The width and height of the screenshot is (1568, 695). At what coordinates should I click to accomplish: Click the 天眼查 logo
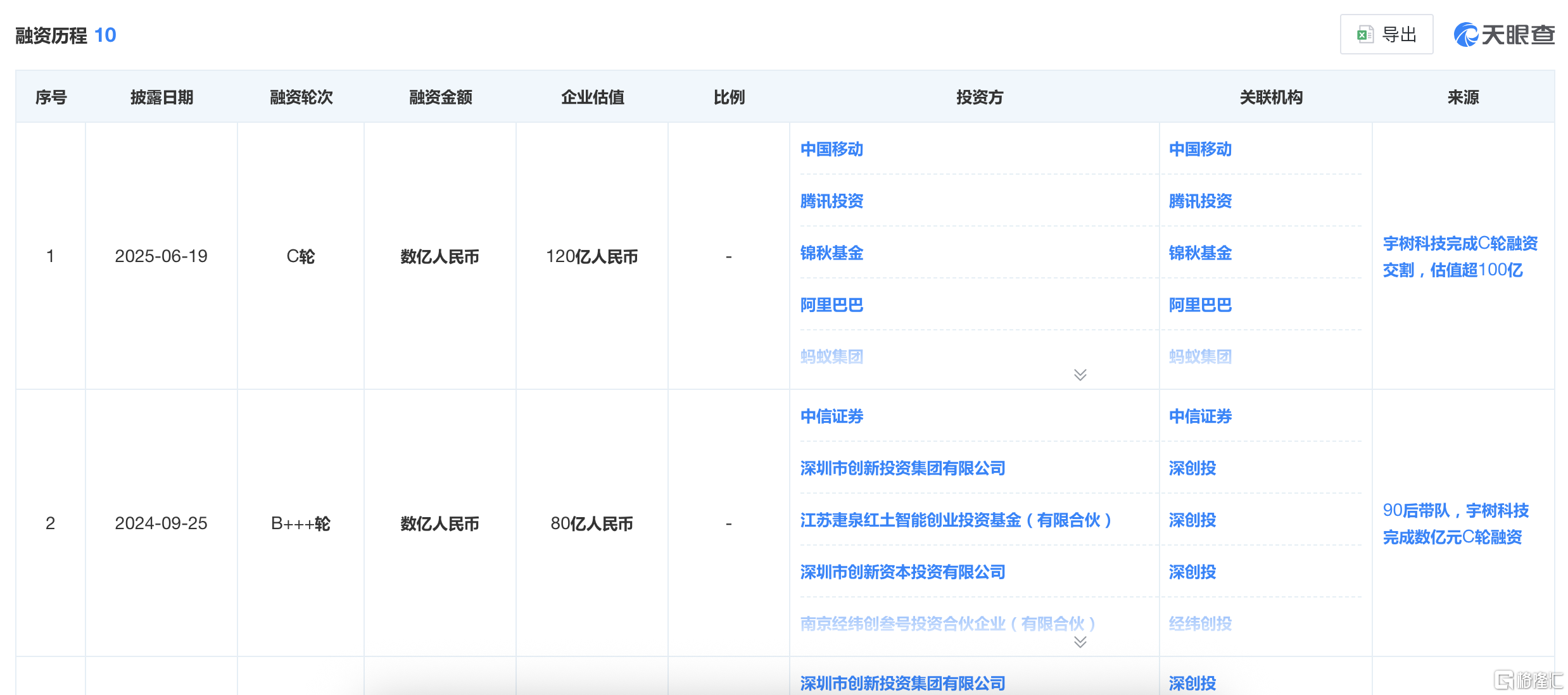tap(1504, 34)
